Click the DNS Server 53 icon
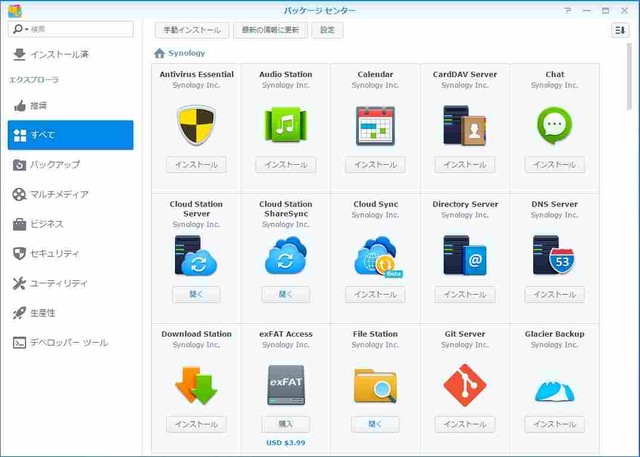Screen dimensions: 640x457 point(554,255)
